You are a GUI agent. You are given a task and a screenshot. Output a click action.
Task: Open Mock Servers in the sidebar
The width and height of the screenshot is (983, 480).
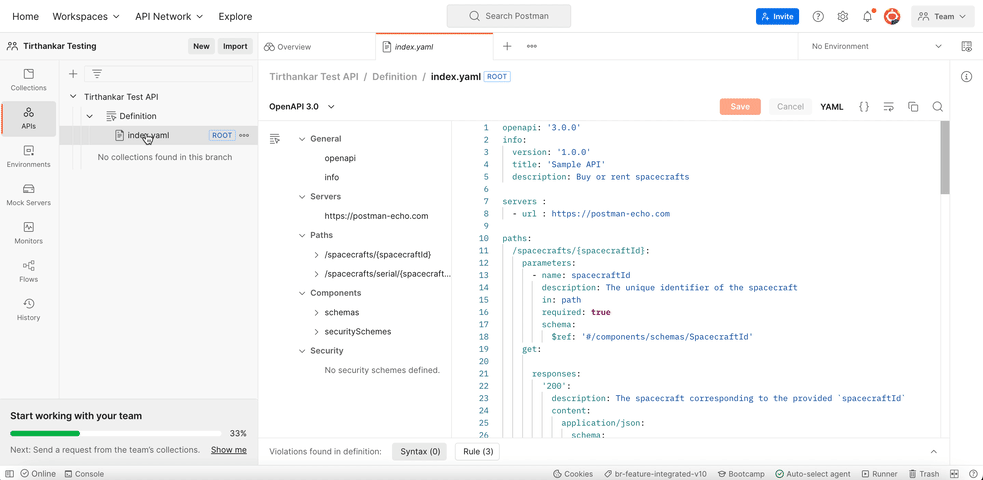28,195
